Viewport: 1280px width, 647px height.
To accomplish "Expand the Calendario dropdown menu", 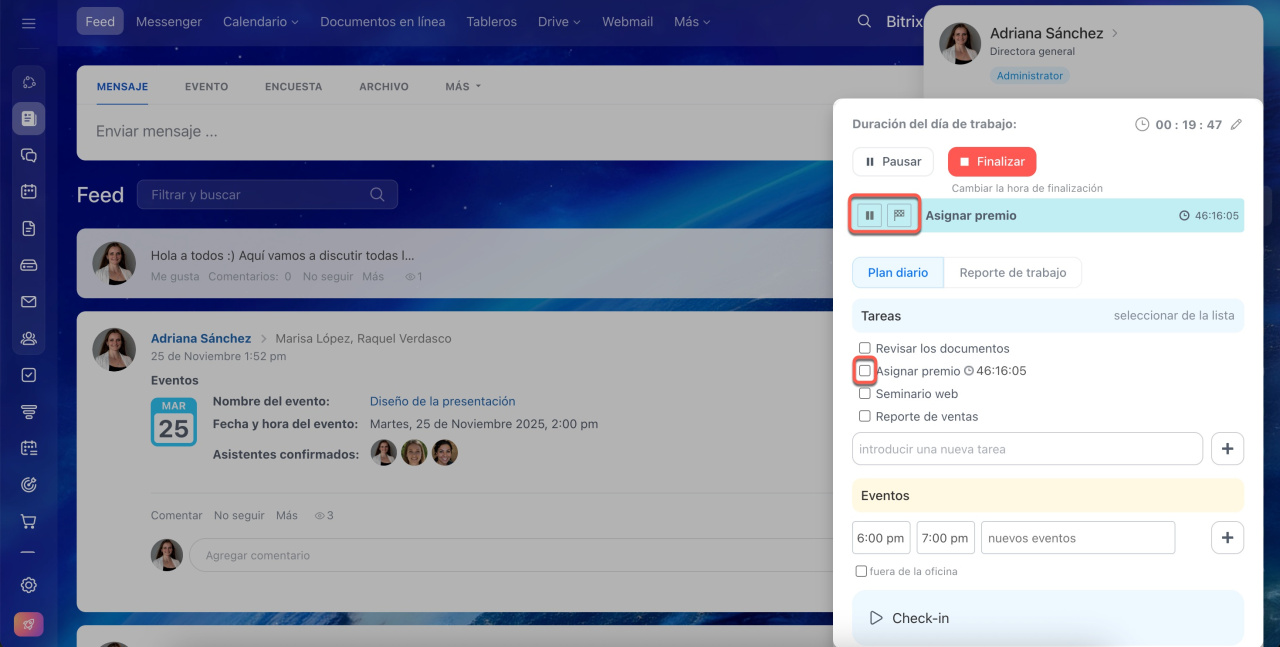I will [x=261, y=22].
